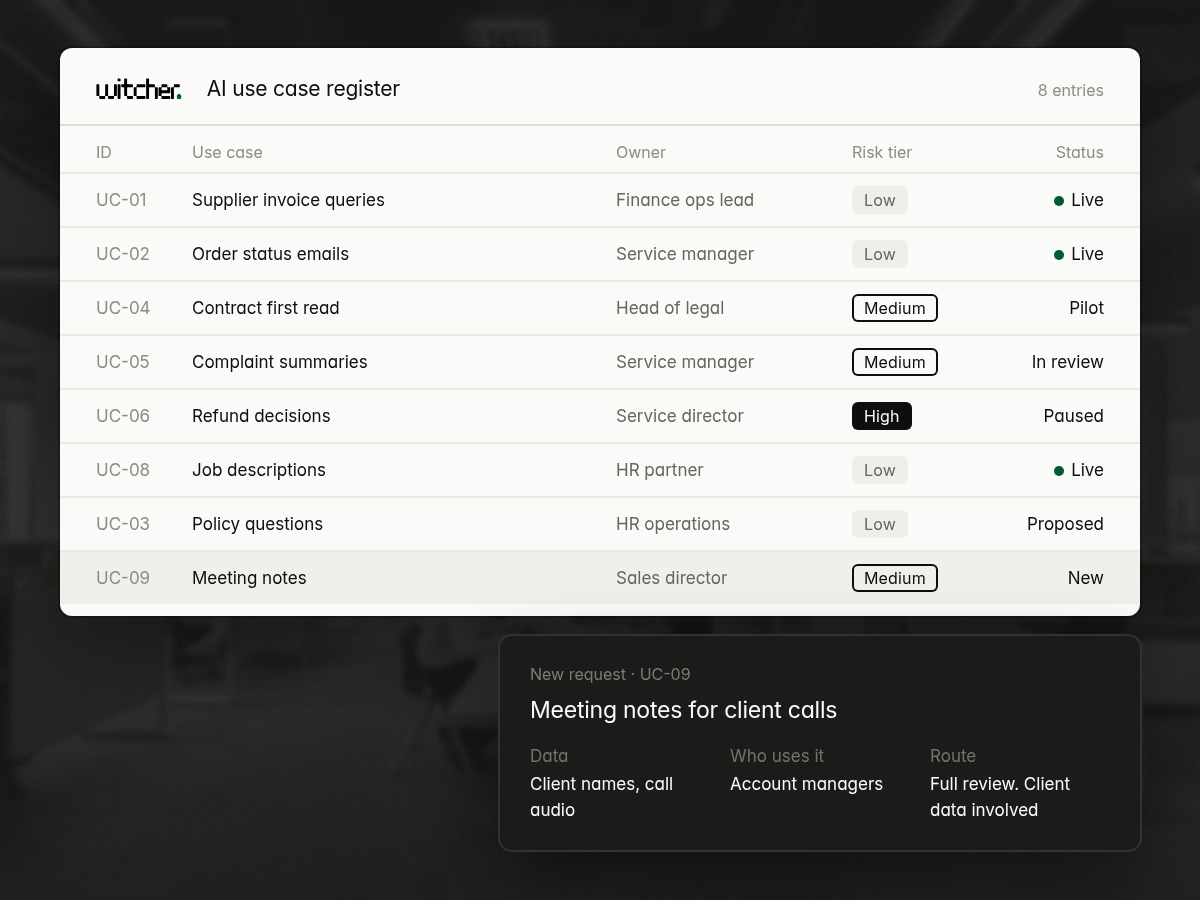Click the ID column header
1200x900 pixels.
tap(104, 152)
